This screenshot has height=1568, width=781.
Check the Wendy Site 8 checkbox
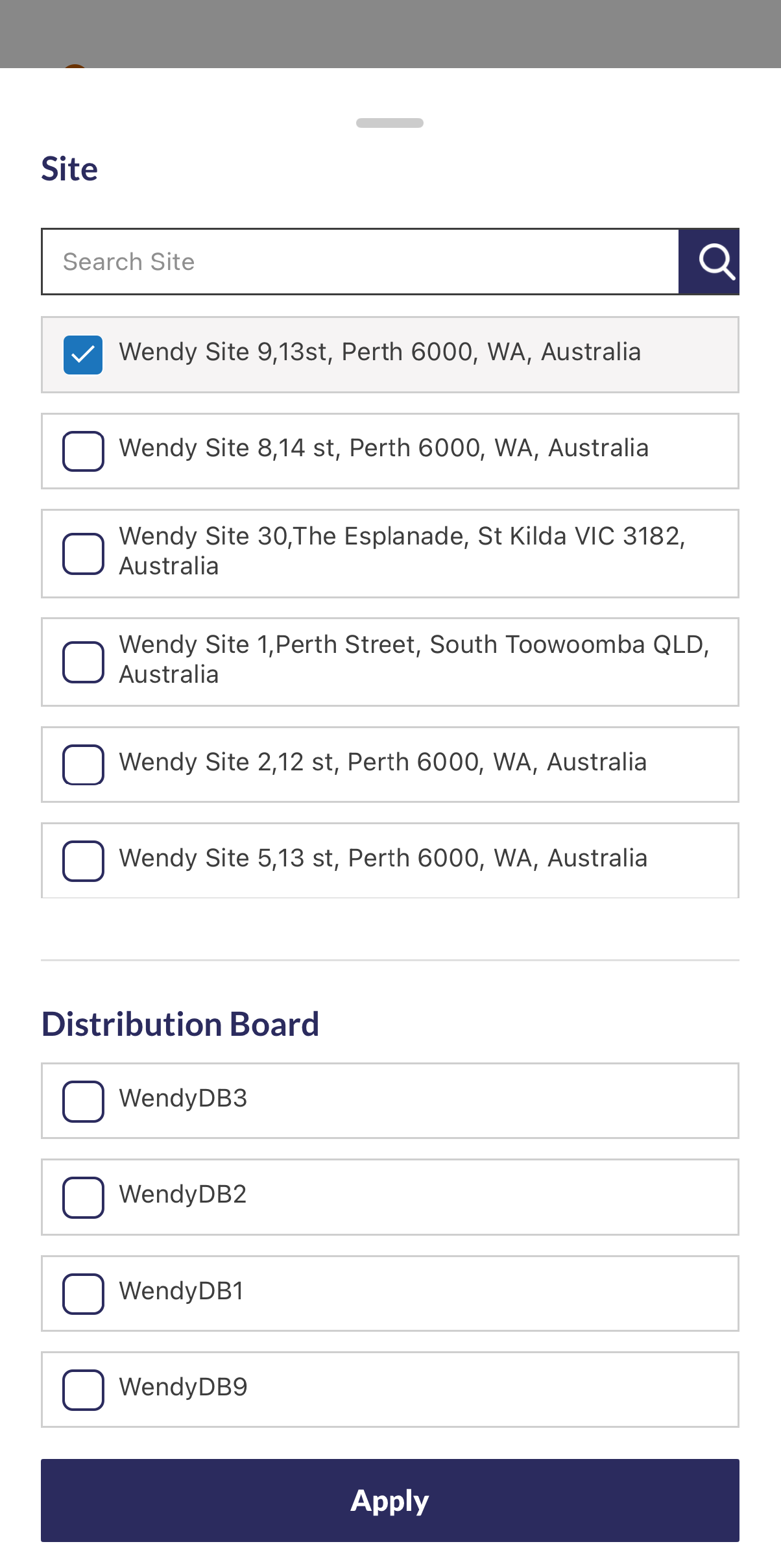click(x=83, y=451)
